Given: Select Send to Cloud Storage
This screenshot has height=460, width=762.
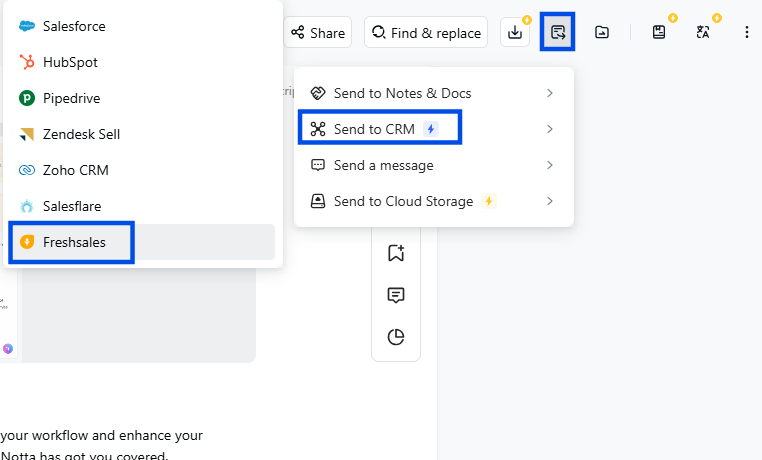Looking at the screenshot, I should [433, 201].
